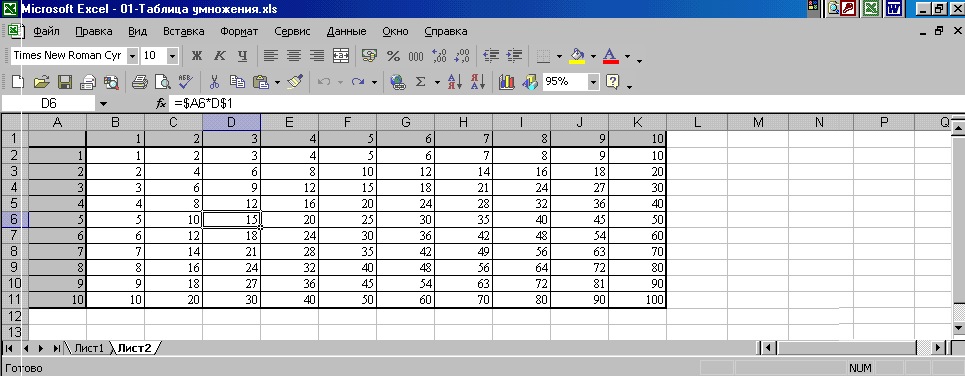This screenshot has width=965, height=376.
Task: Click the Redo arrow
Action: 358,82
